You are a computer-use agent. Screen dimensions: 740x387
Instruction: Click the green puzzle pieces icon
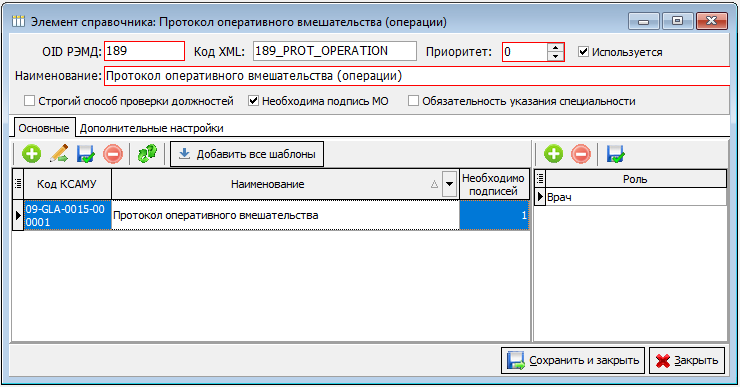click(x=147, y=154)
